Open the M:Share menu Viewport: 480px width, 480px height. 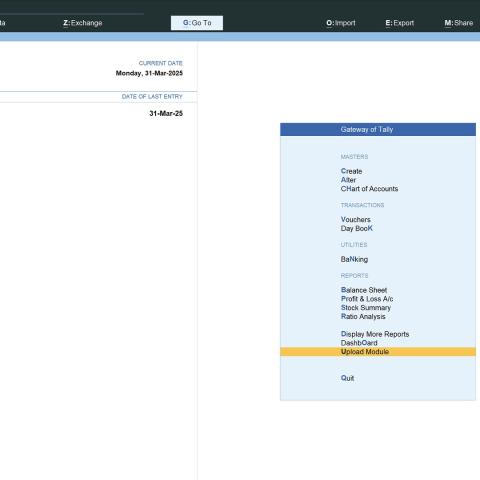[x=459, y=23]
